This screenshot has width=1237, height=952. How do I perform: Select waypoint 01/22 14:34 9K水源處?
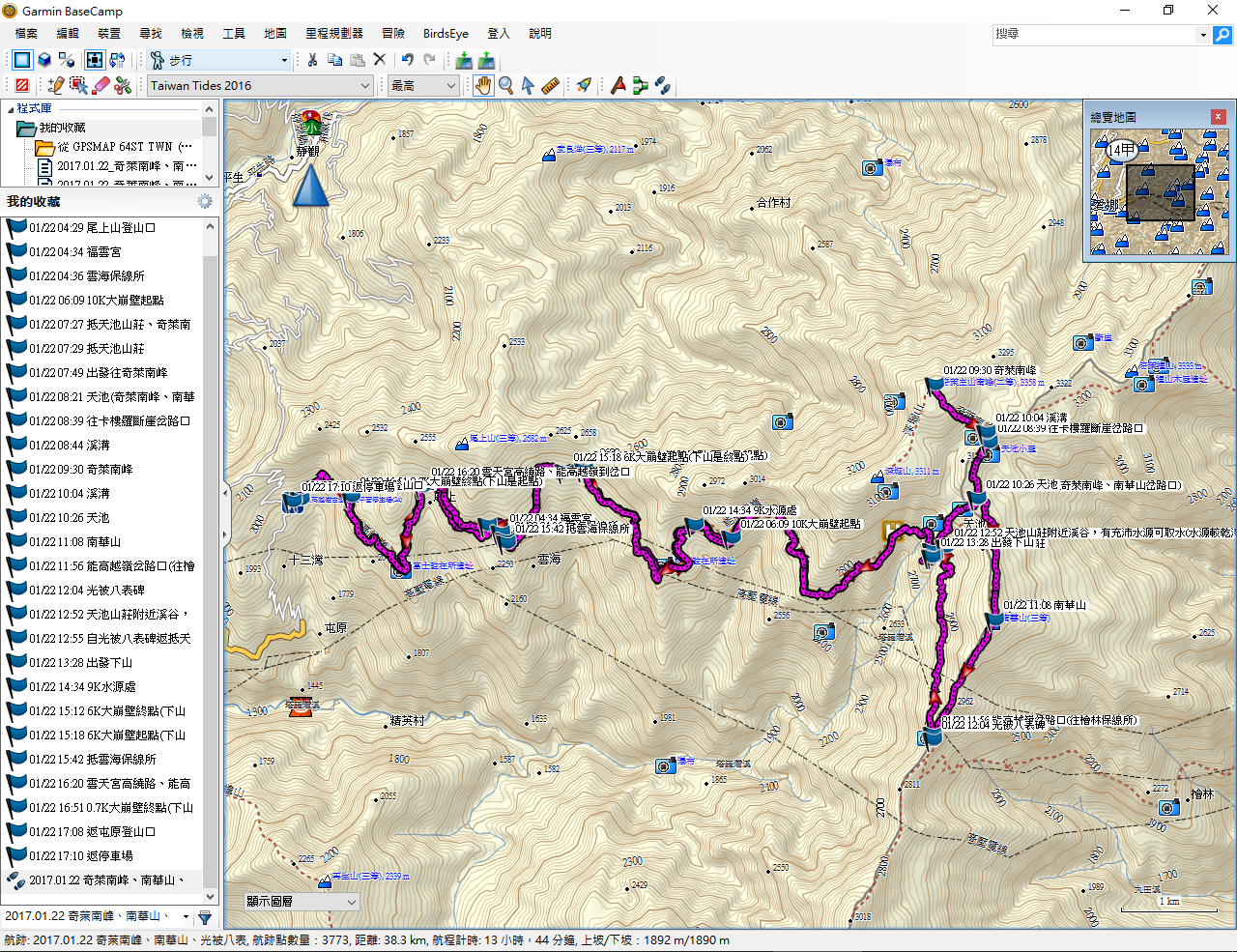pyautogui.click(x=102, y=686)
